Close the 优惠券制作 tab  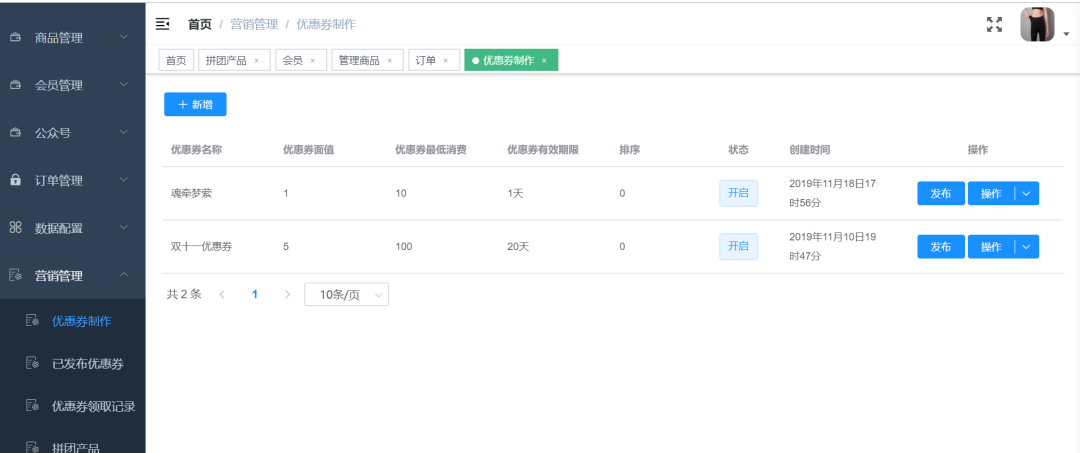[544, 61]
